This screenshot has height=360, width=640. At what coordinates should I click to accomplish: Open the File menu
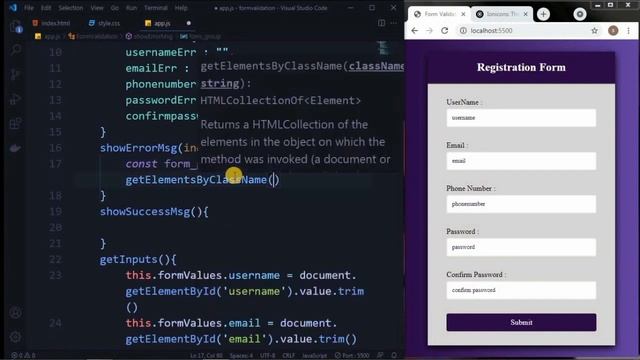(x=29, y=8)
